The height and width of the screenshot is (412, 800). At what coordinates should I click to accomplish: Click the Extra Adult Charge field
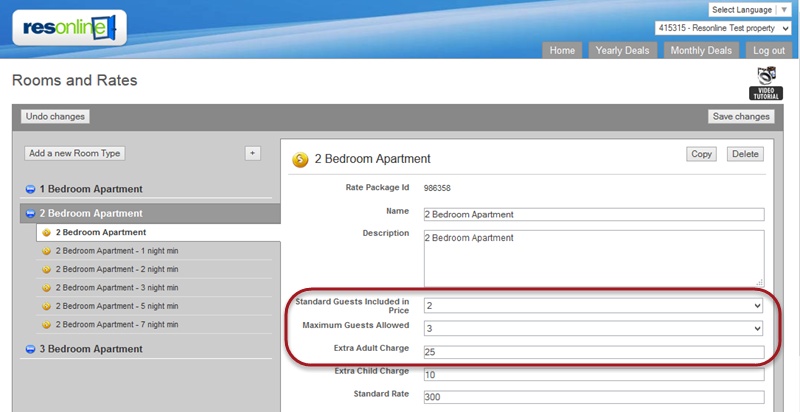(594, 352)
